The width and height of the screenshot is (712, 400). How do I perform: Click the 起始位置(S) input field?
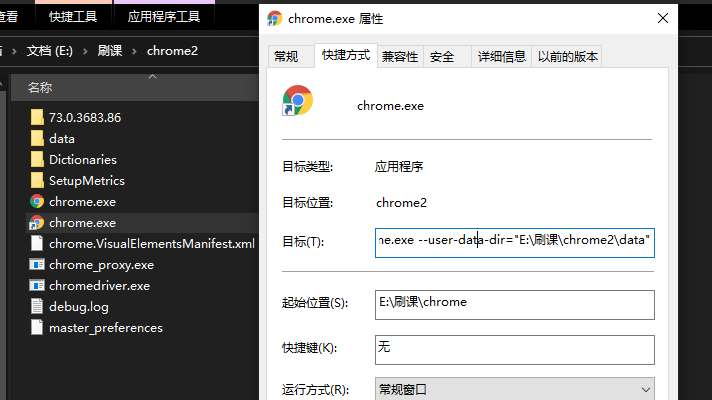coord(514,305)
